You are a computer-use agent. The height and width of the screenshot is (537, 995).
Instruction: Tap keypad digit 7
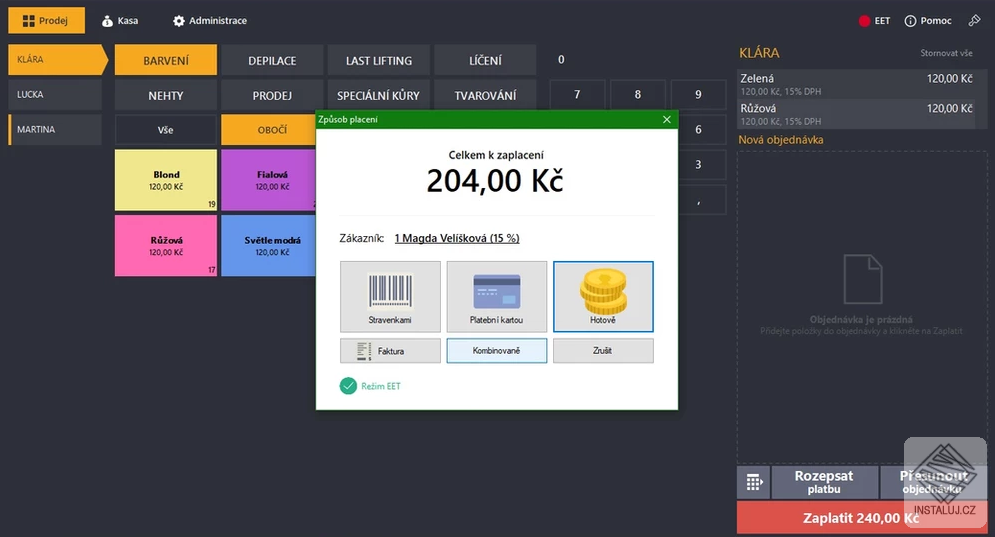click(x=577, y=95)
